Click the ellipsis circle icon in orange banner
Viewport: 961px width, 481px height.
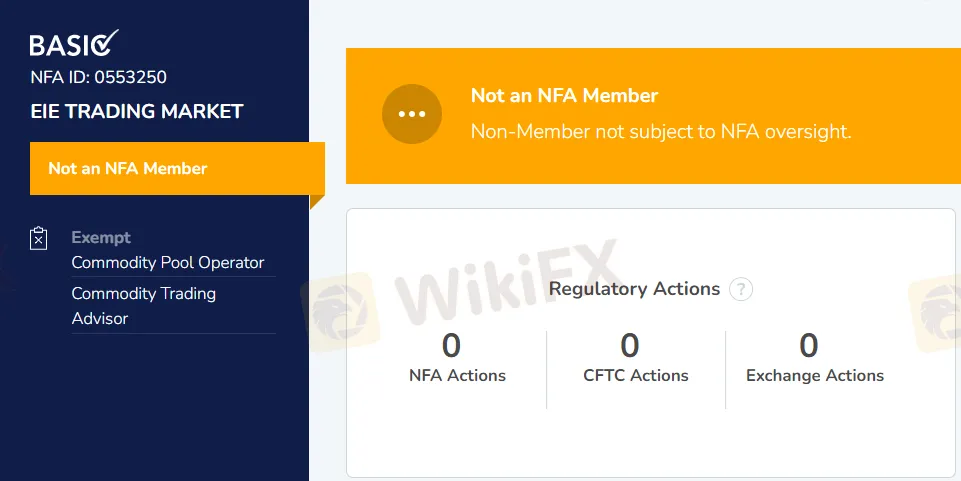[412, 114]
